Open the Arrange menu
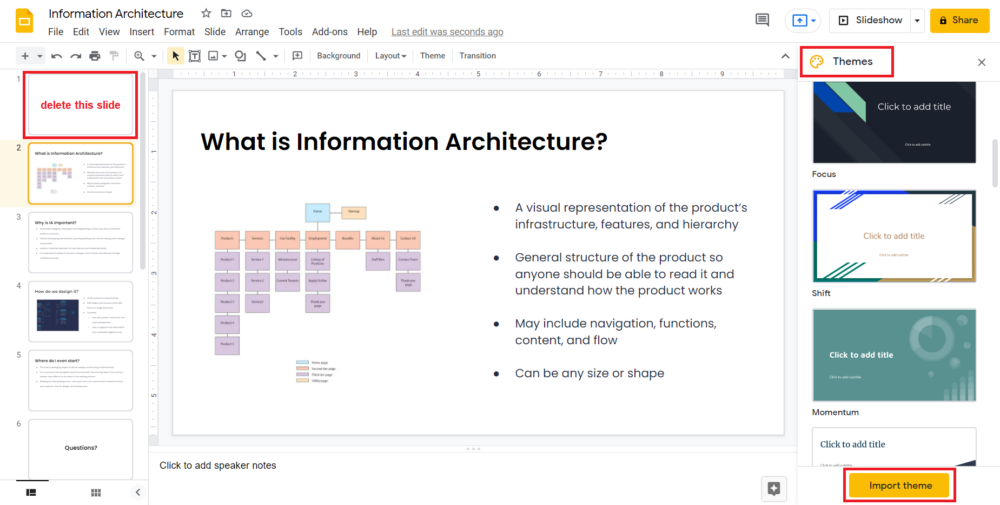Viewport: 1000px width, 505px height. 252,32
